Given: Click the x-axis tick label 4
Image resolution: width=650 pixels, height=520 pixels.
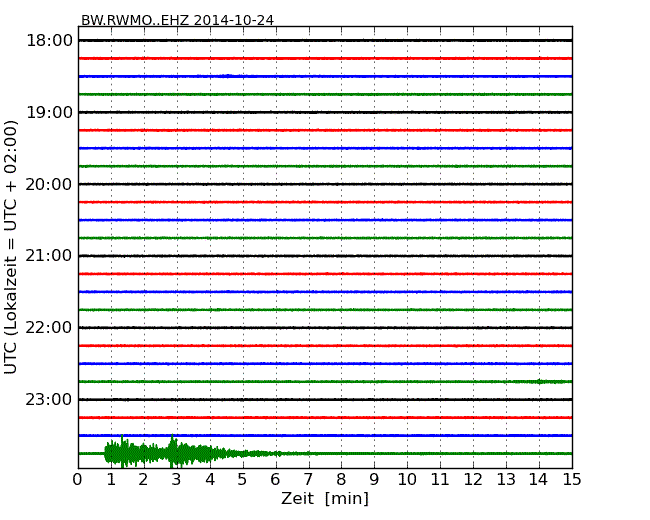Looking at the screenshot, I should [210, 480].
